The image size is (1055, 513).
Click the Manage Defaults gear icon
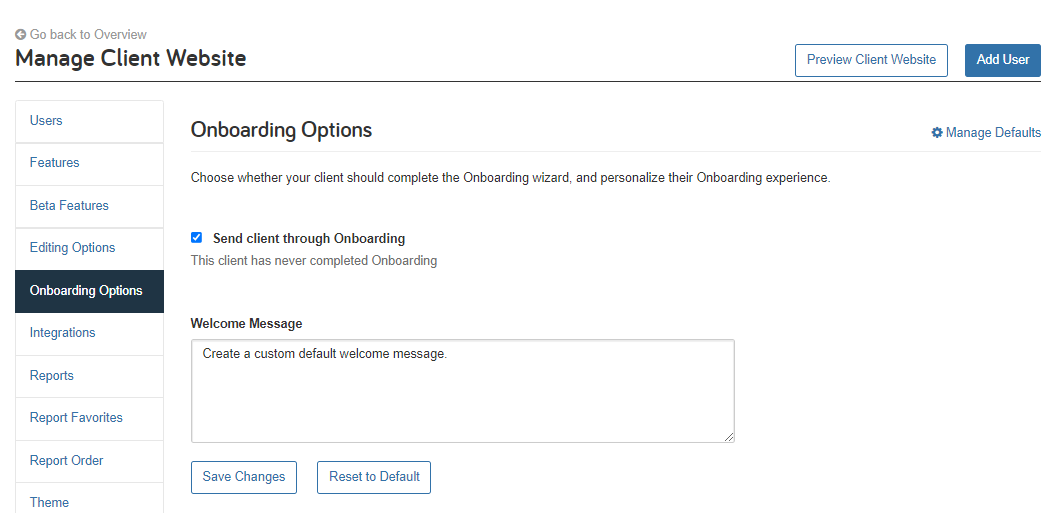[x=937, y=133]
